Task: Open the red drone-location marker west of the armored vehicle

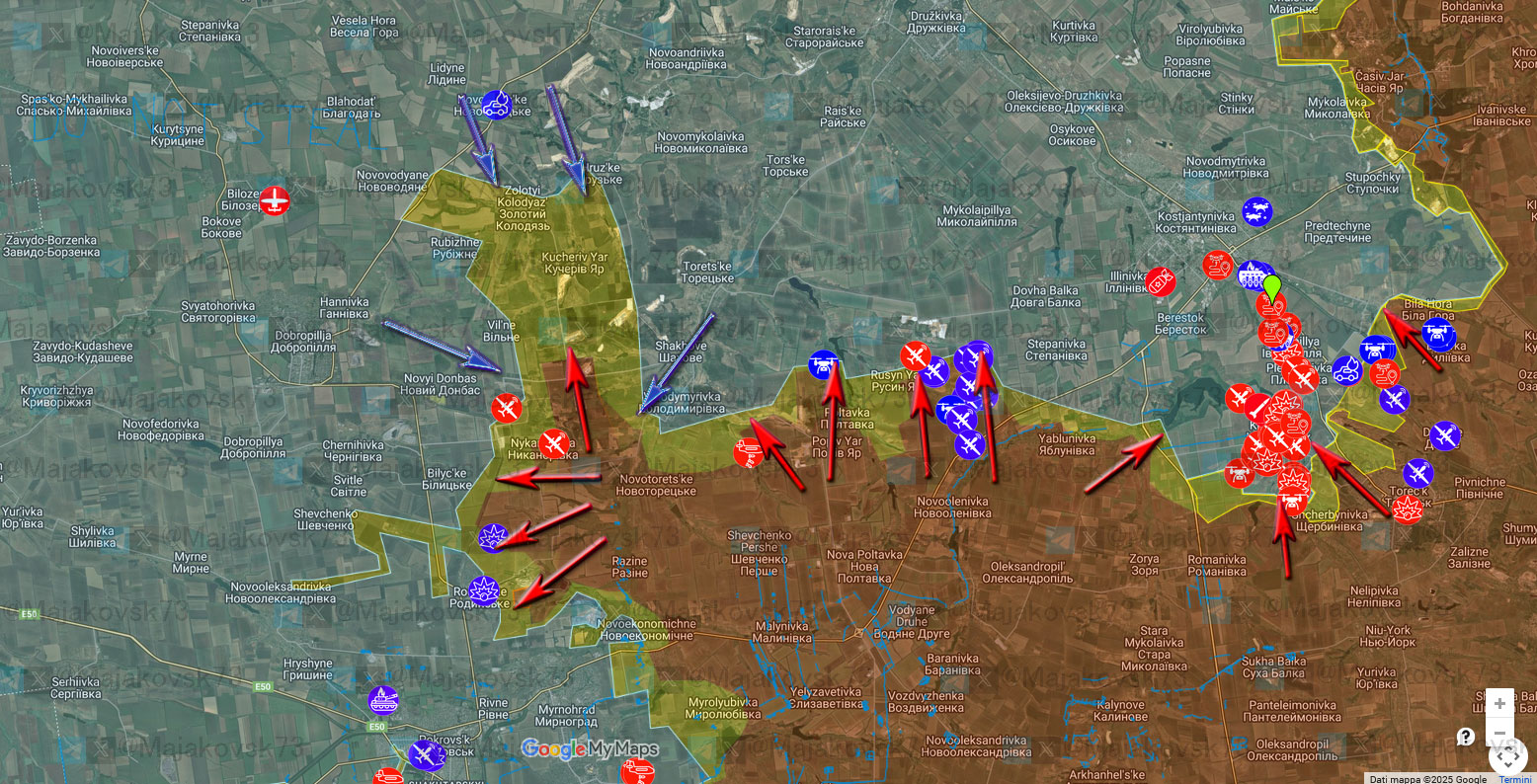Action: [x=1219, y=265]
